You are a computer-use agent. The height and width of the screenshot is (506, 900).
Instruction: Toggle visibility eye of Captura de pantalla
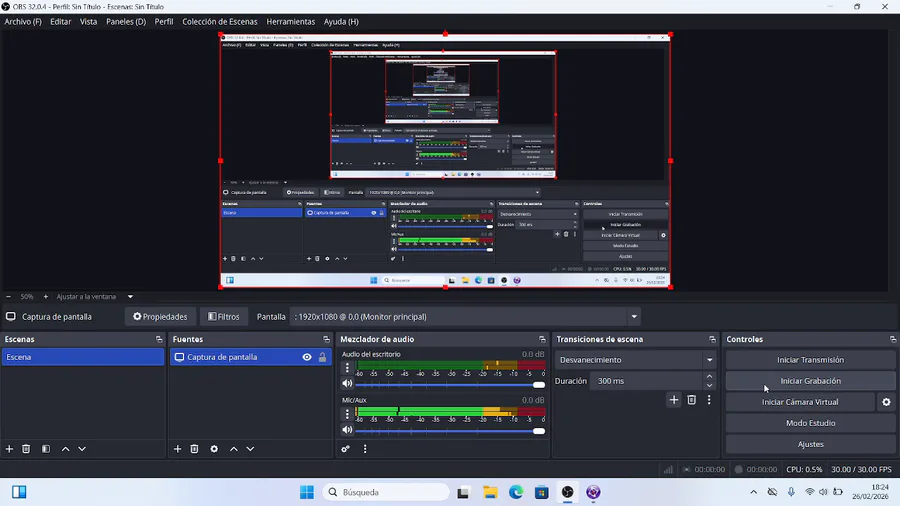(307, 357)
